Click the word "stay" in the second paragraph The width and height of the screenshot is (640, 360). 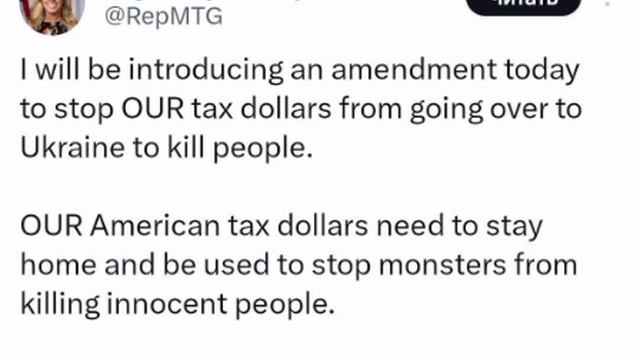click(514, 227)
